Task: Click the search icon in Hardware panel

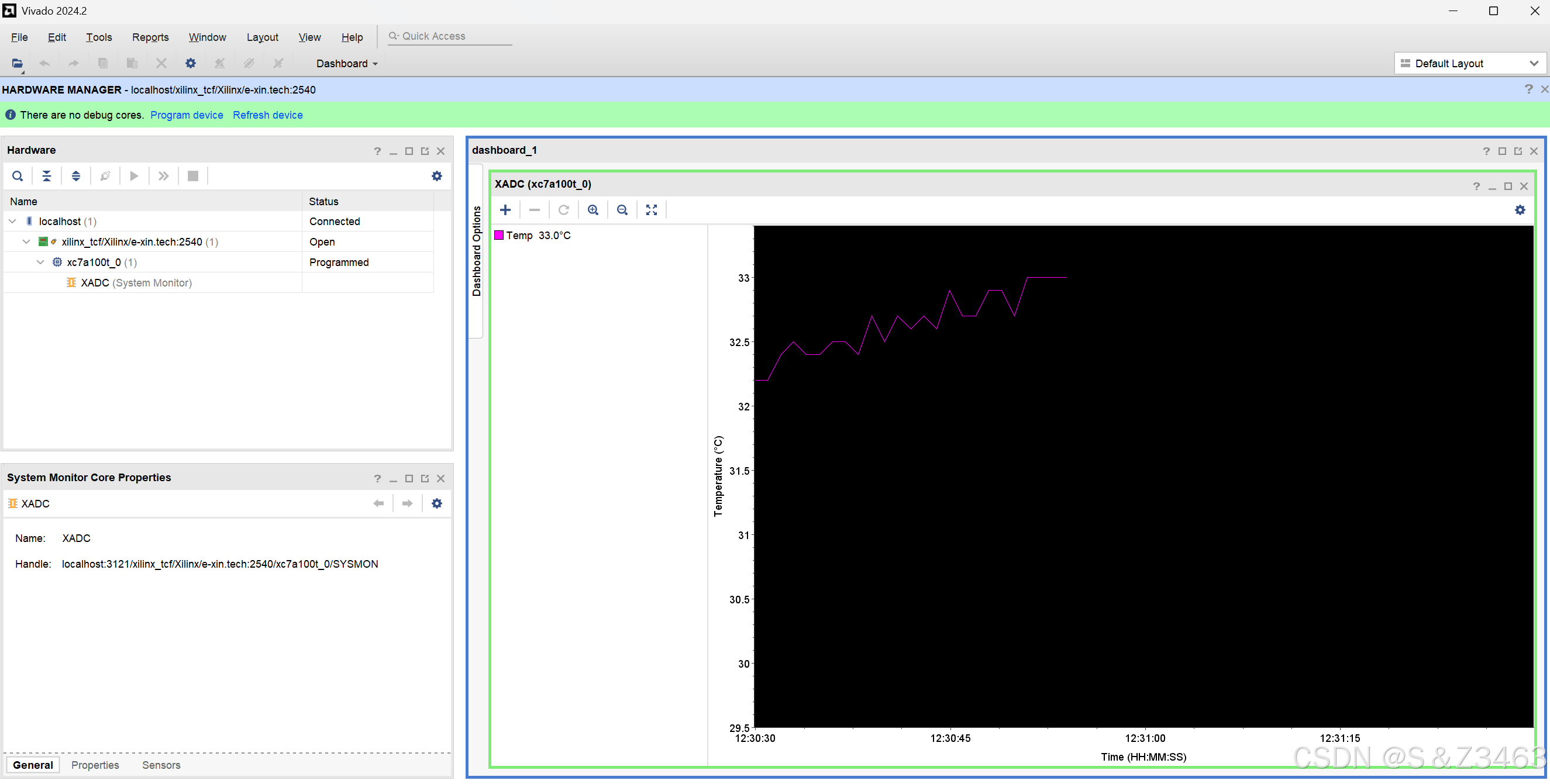Action: [x=18, y=176]
